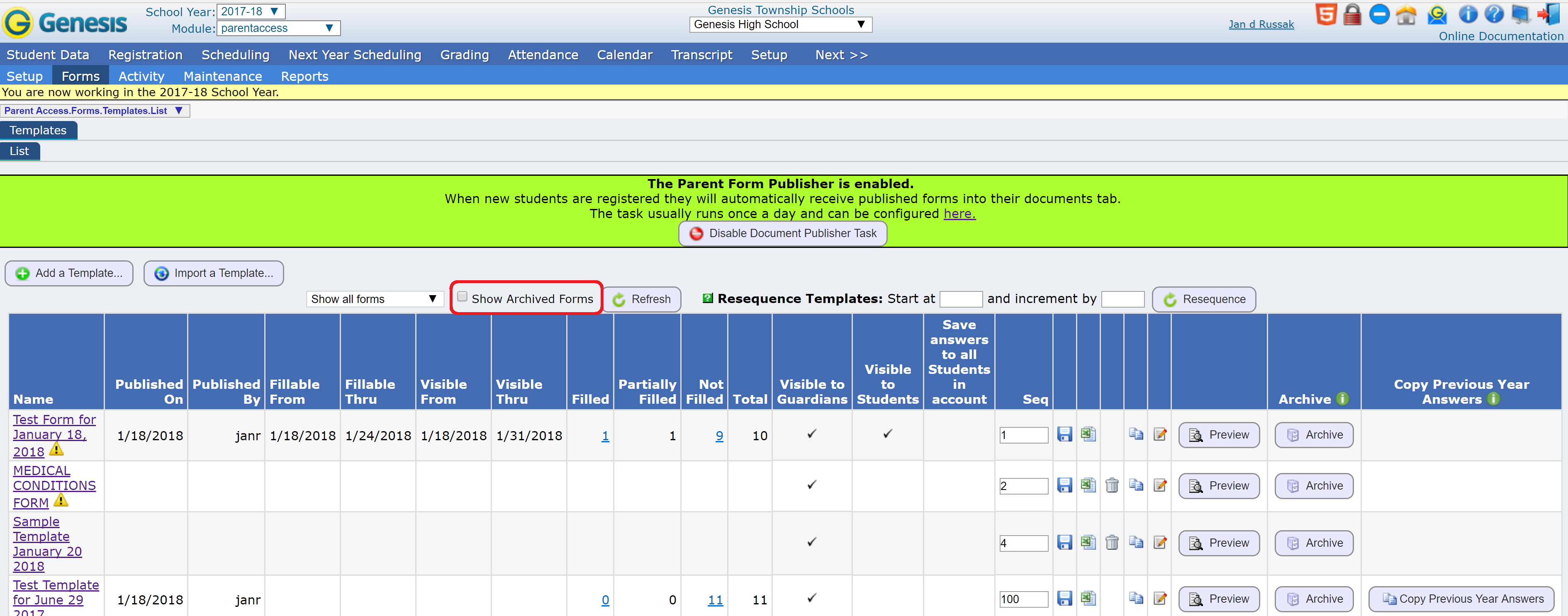Log out via the exit door icon

coord(1549,15)
